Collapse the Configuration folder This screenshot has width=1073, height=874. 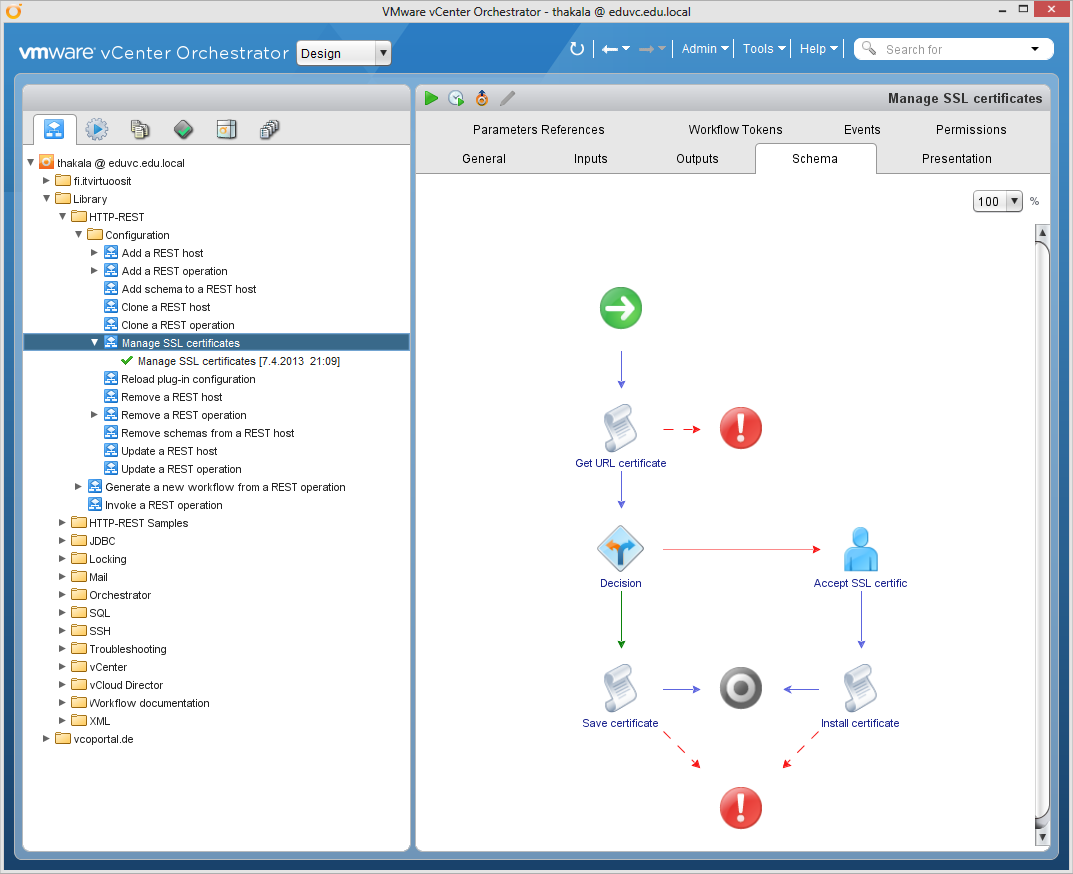click(x=79, y=234)
